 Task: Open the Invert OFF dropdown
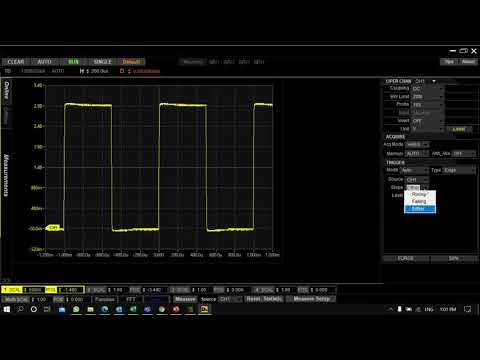pos(428,121)
